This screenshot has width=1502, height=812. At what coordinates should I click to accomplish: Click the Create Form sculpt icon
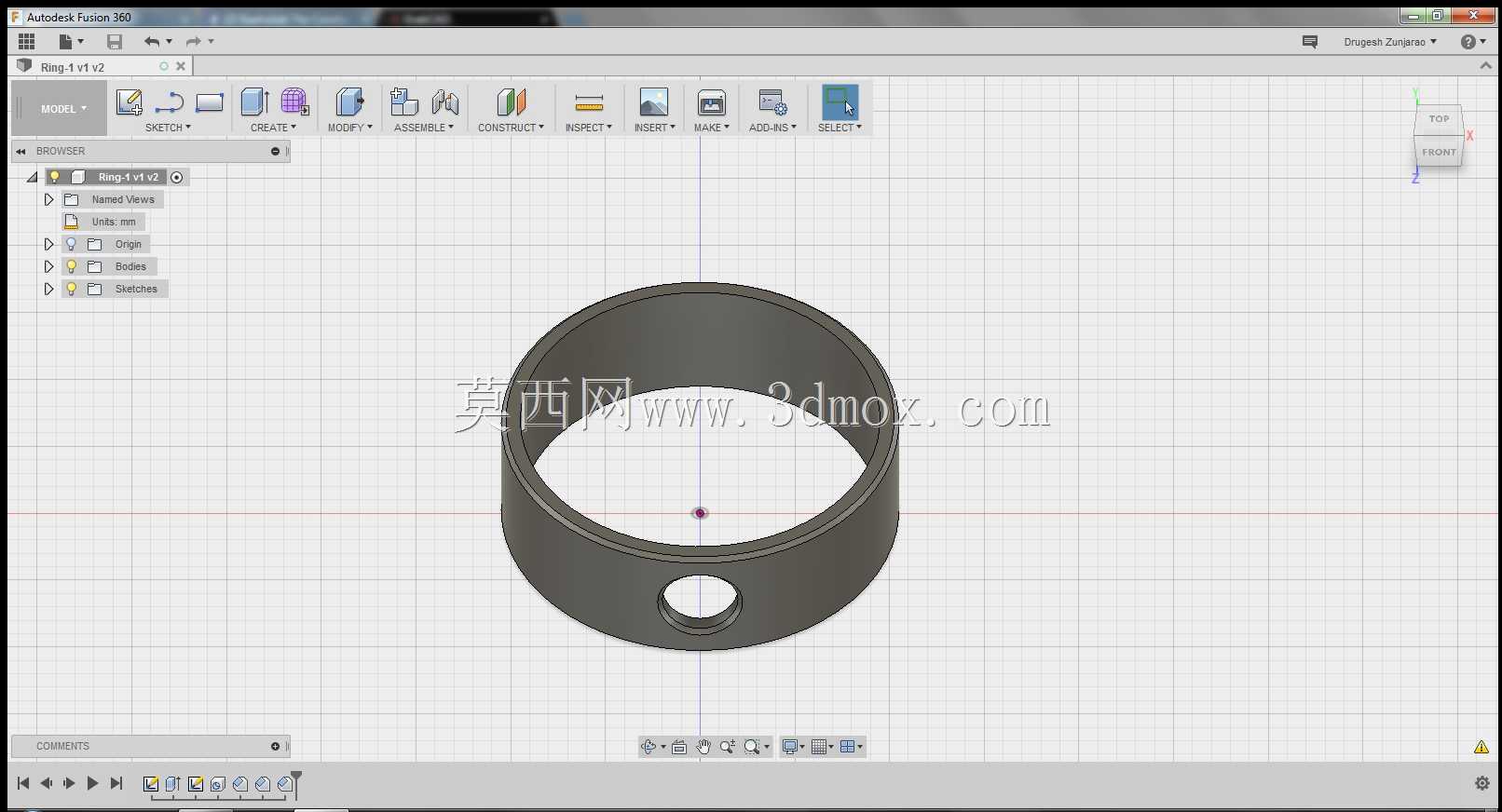[x=294, y=102]
